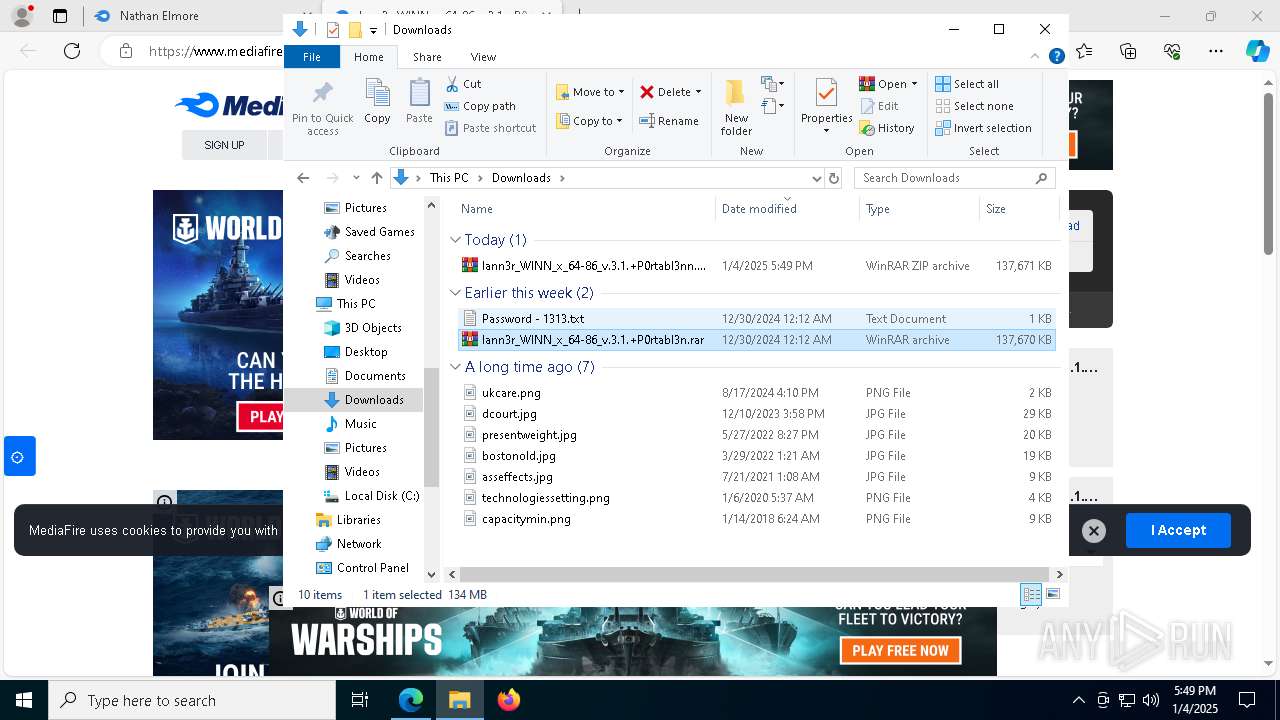Open Delete dropdown arrow
The image size is (1280, 720).
click(x=698, y=92)
